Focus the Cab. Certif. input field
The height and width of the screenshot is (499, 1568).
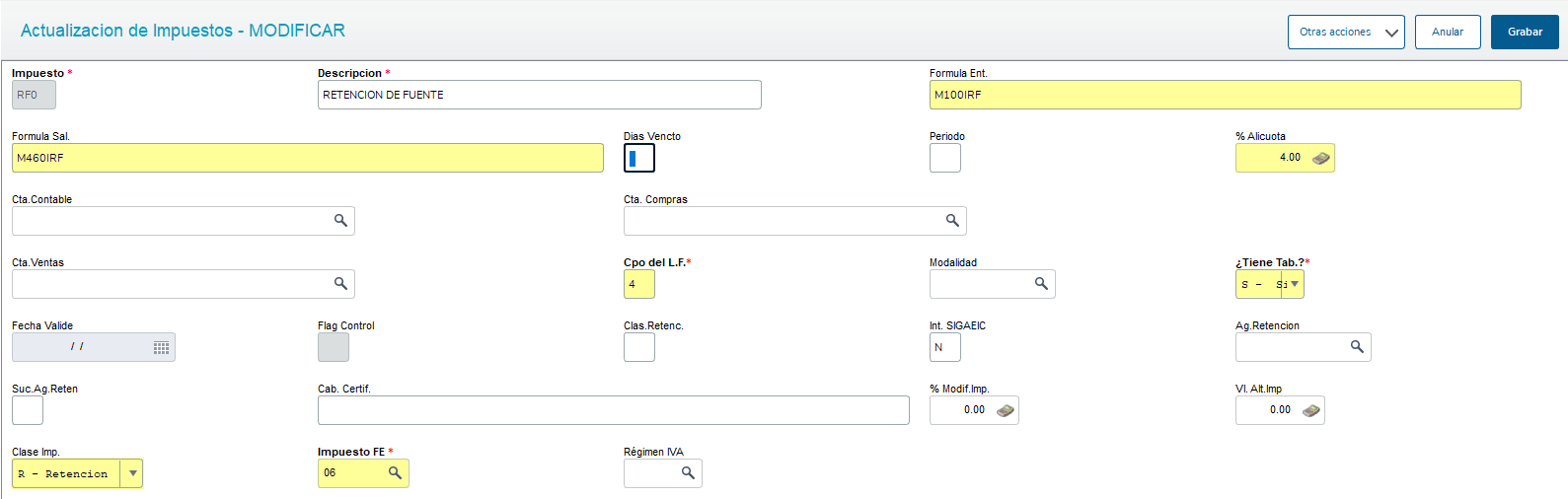(x=613, y=410)
